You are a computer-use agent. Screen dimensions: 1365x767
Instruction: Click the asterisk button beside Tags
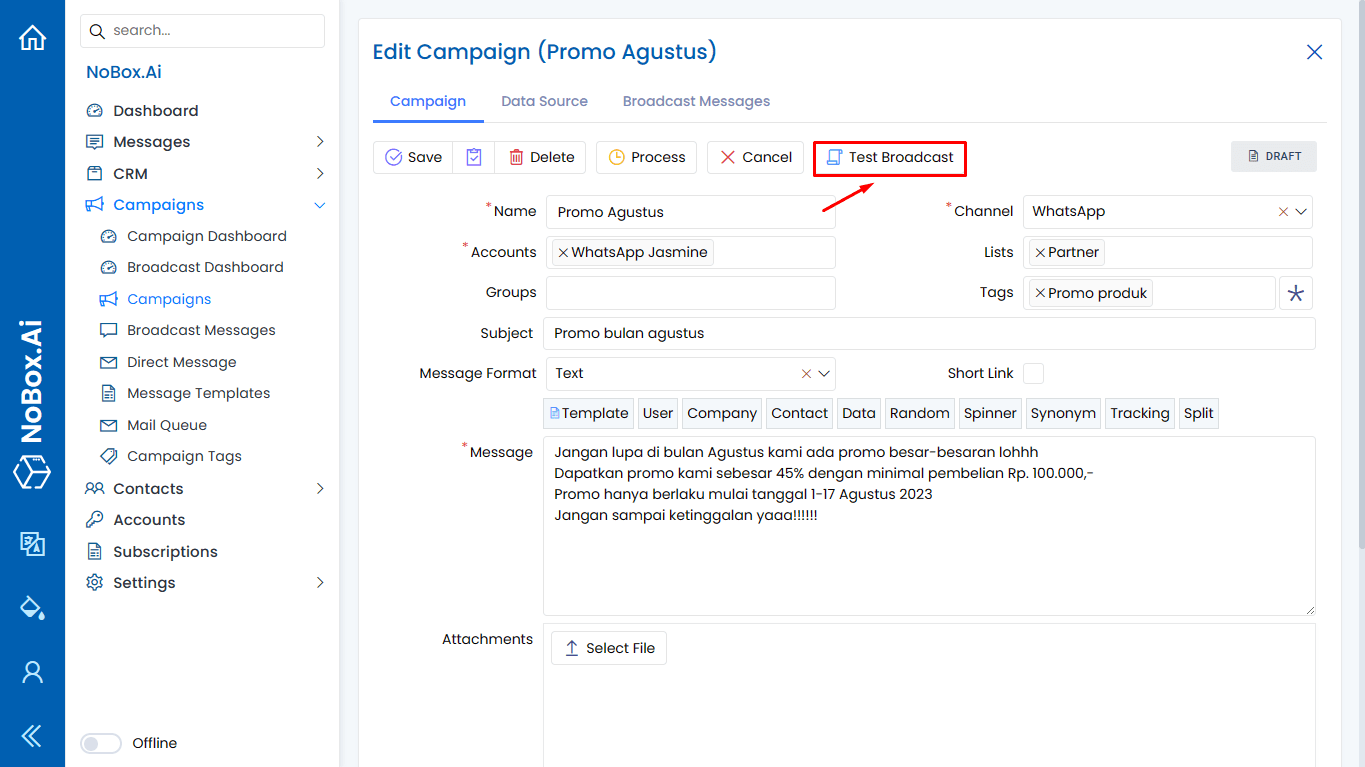(x=1295, y=293)
